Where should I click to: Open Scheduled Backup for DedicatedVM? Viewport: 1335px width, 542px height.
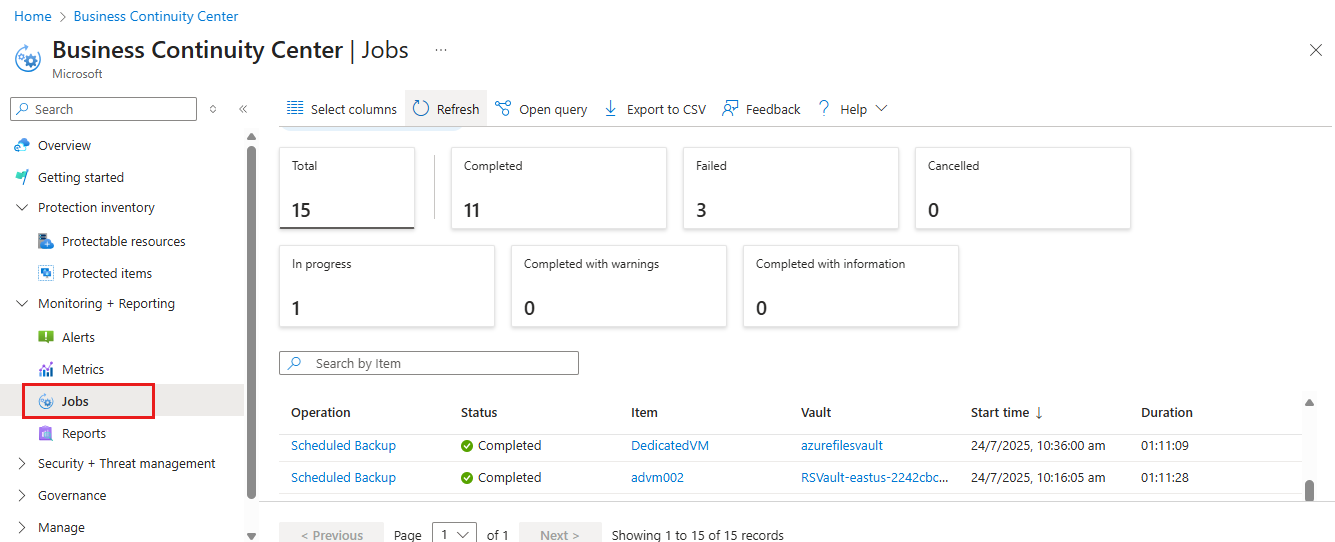point(343,446)
